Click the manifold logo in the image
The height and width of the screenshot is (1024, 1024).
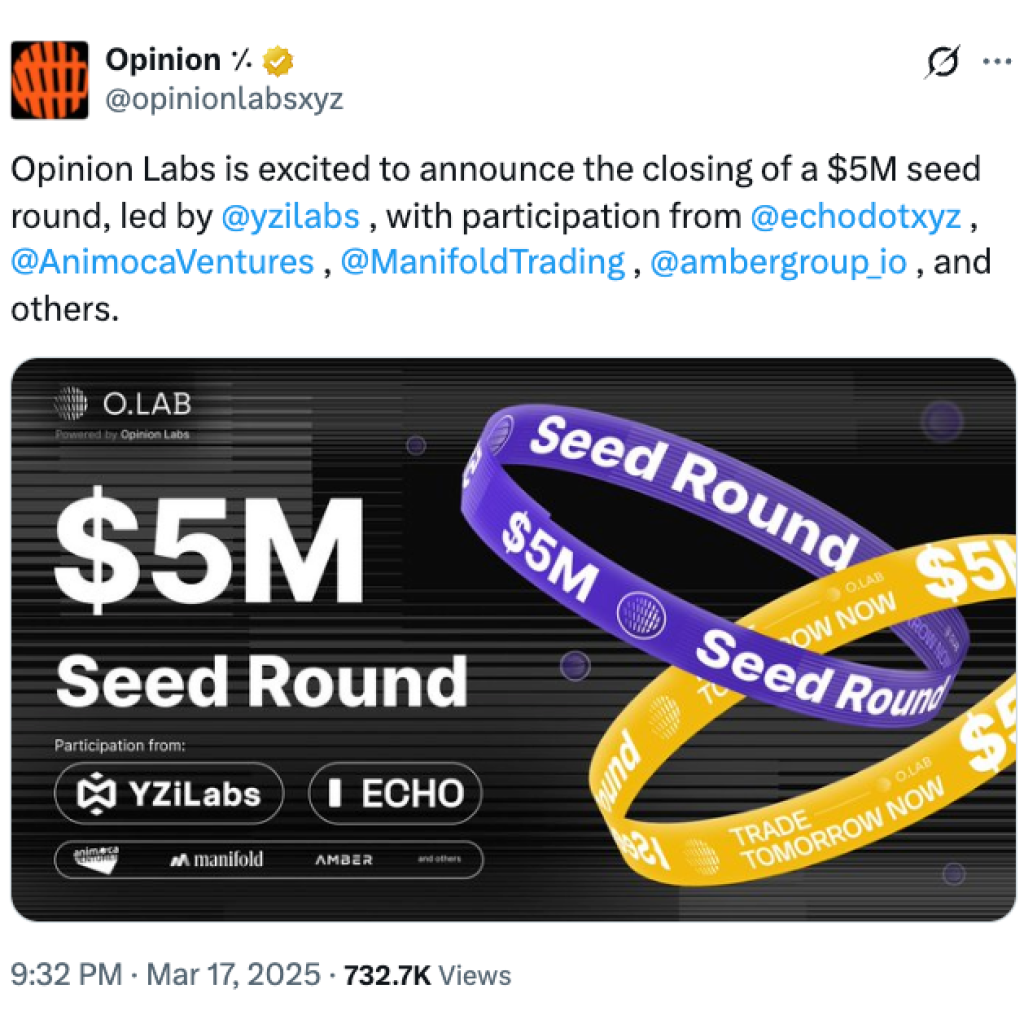216,858
